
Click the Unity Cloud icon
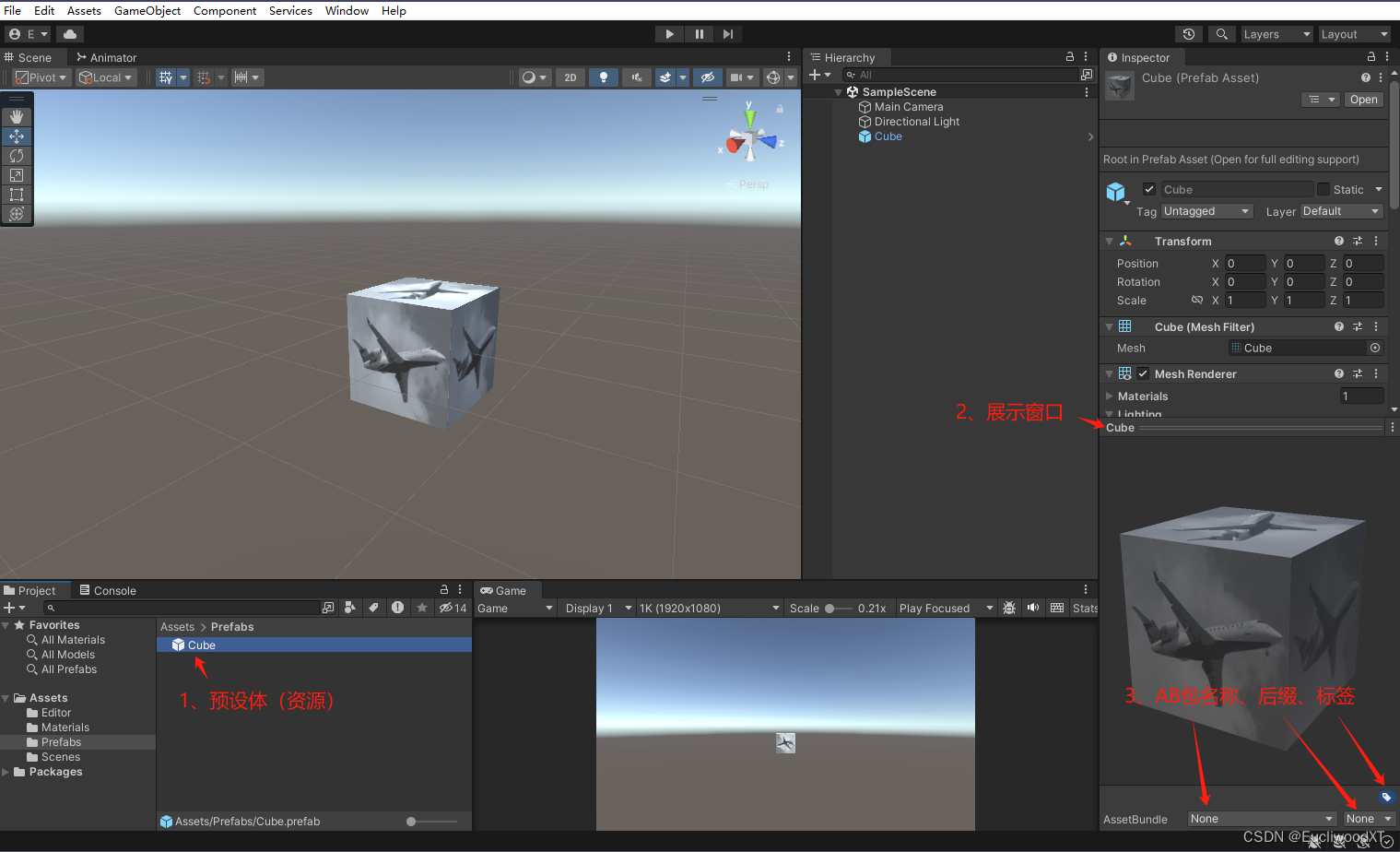(x=72, y=33)
